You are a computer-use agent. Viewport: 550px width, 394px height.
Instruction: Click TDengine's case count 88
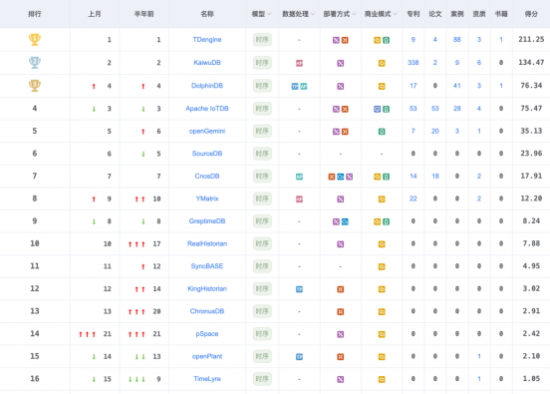tap(457, 40)
